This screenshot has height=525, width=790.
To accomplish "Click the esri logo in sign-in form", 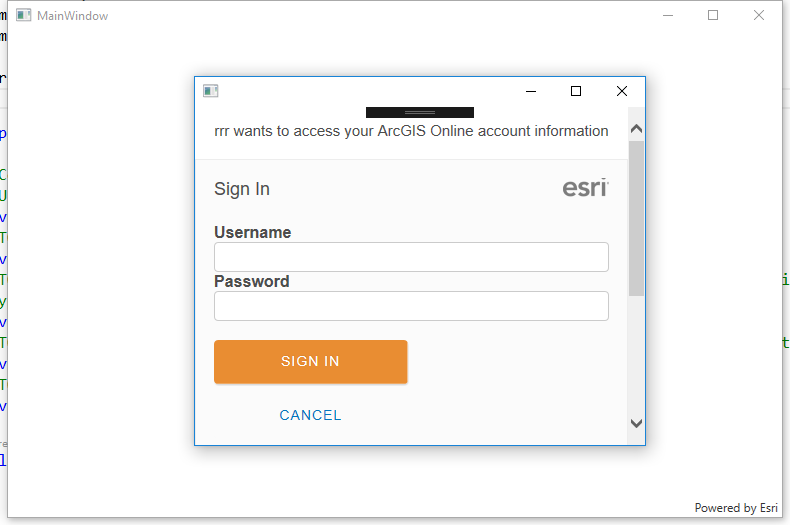I will point(586,187).
